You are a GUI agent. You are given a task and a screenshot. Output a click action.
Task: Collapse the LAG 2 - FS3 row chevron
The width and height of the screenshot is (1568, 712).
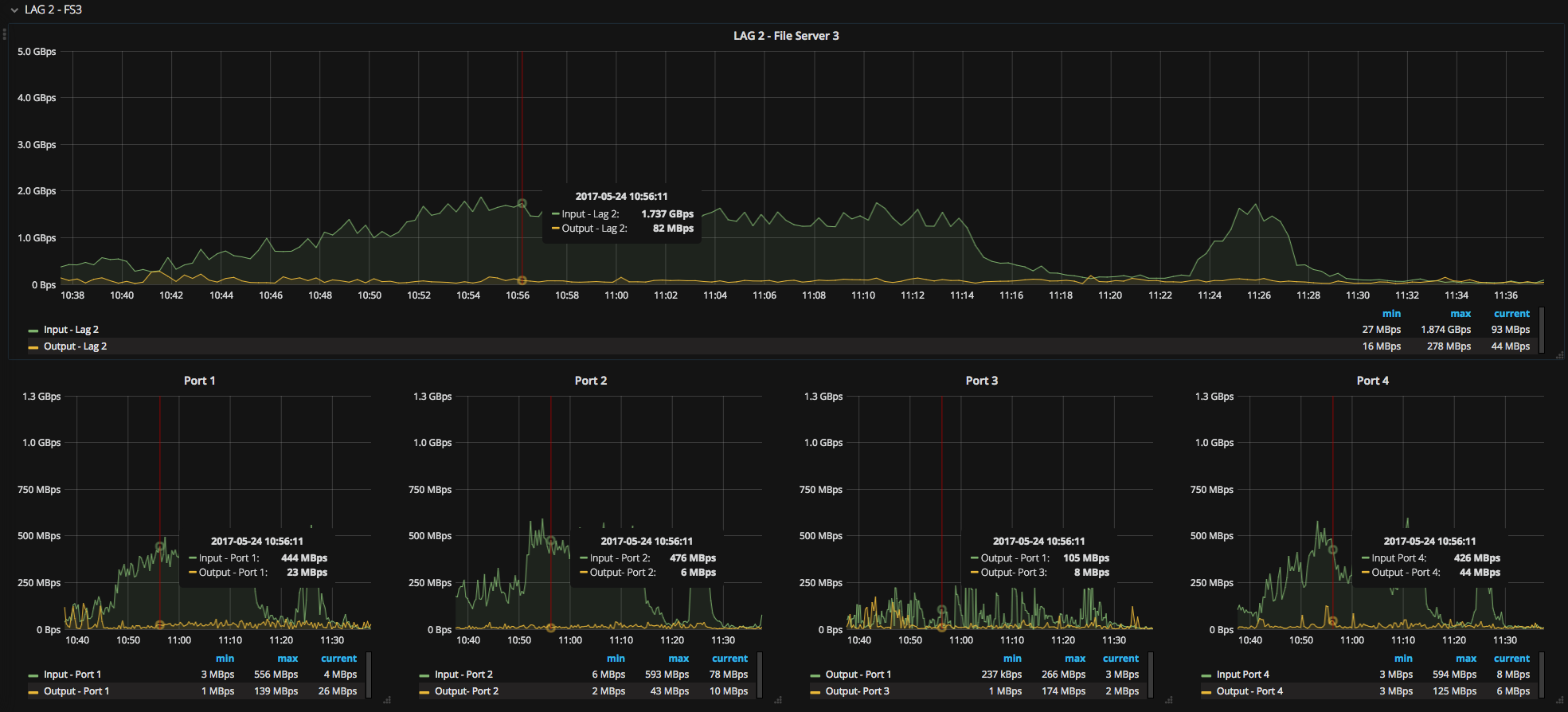click(x=14, y=10)
